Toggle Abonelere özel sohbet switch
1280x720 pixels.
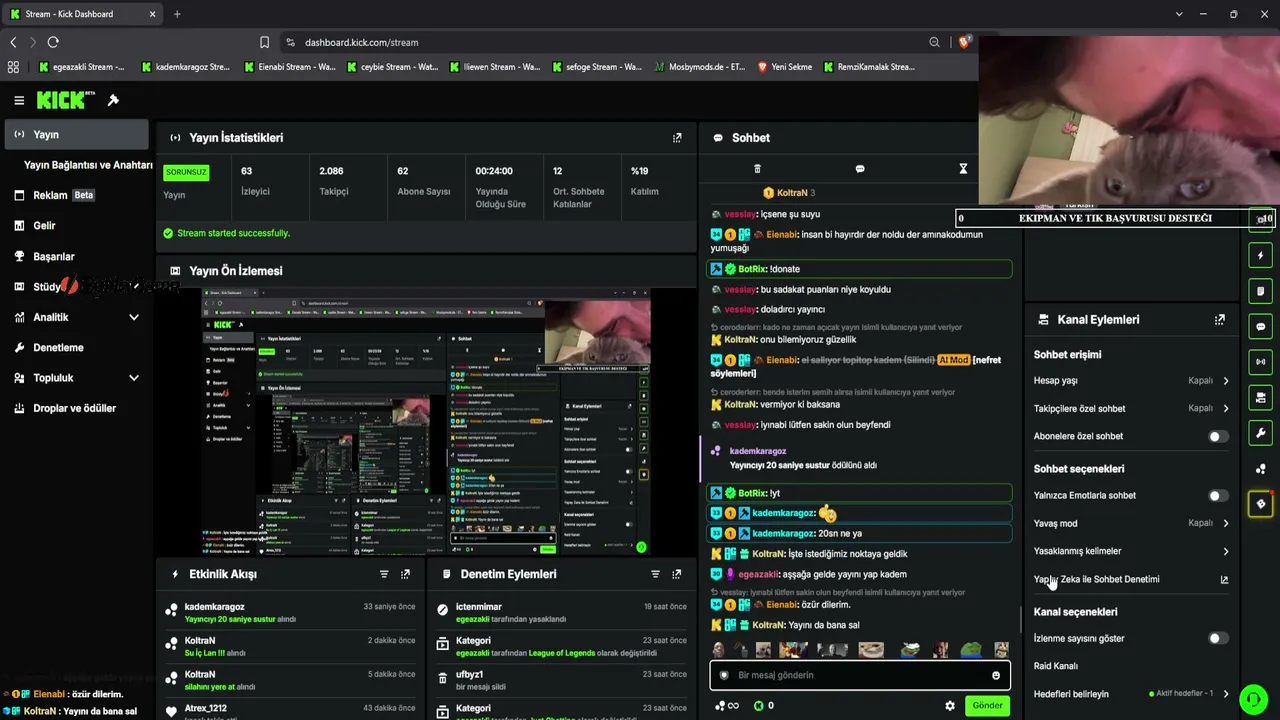(1217, 436)
